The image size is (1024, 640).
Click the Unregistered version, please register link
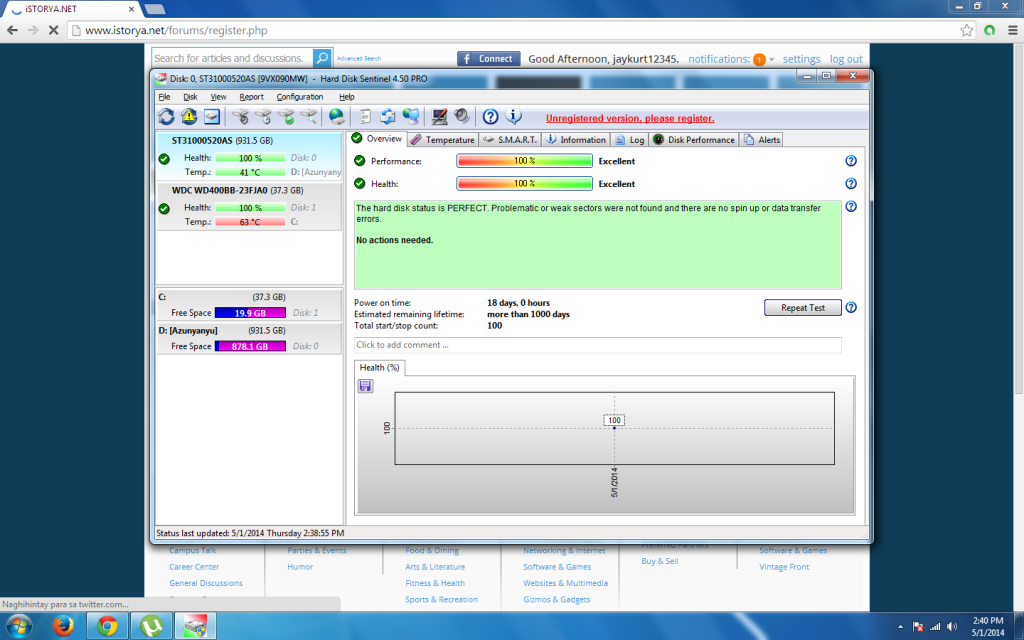tap(630, 118)
